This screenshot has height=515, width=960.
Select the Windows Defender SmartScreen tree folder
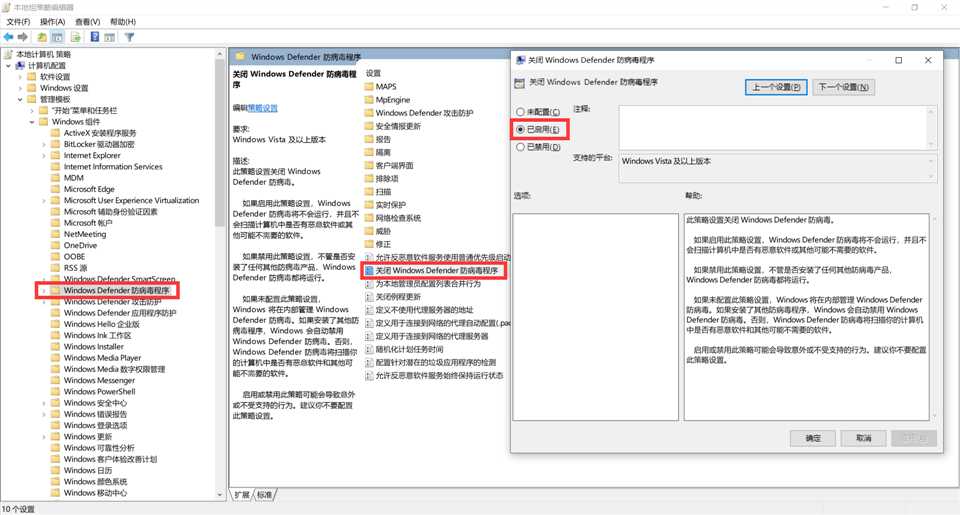[x=119, y=279]
